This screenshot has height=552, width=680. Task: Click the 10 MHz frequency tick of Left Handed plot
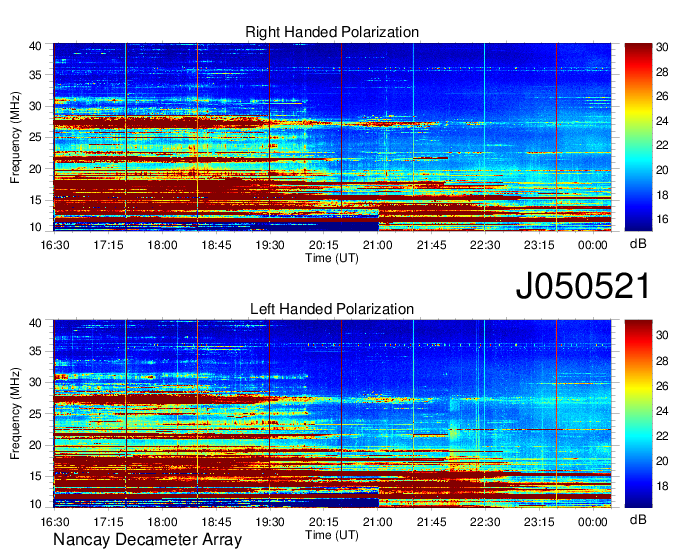click(36, 504)
